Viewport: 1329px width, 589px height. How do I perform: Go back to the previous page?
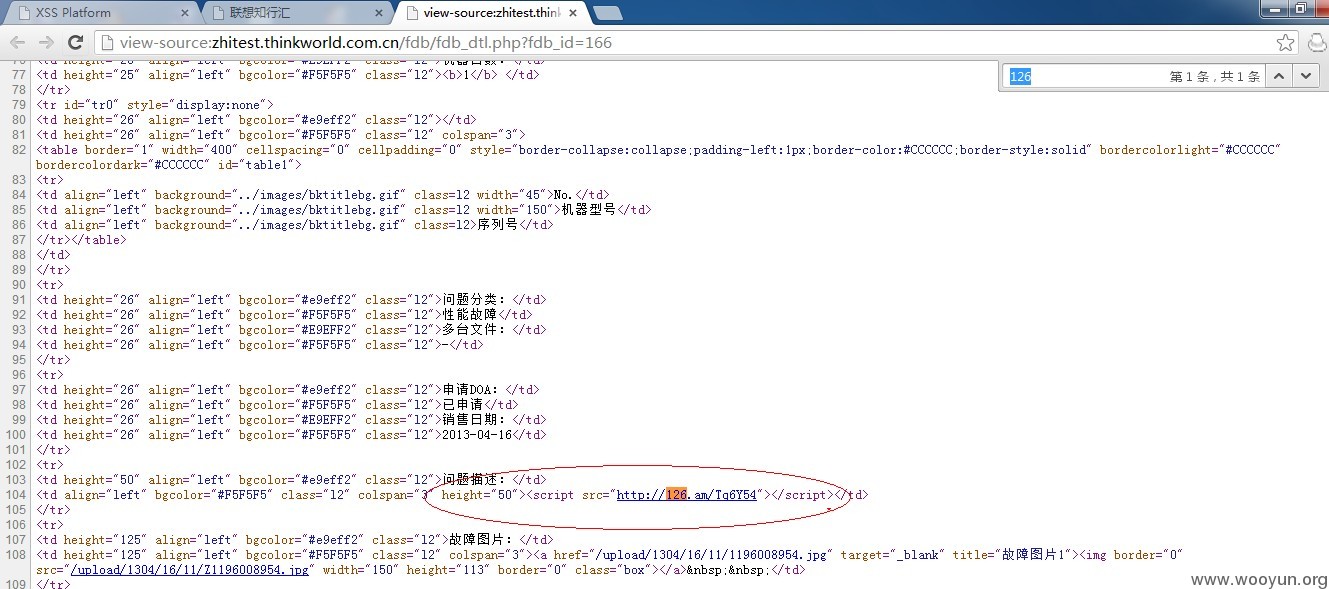18,43
